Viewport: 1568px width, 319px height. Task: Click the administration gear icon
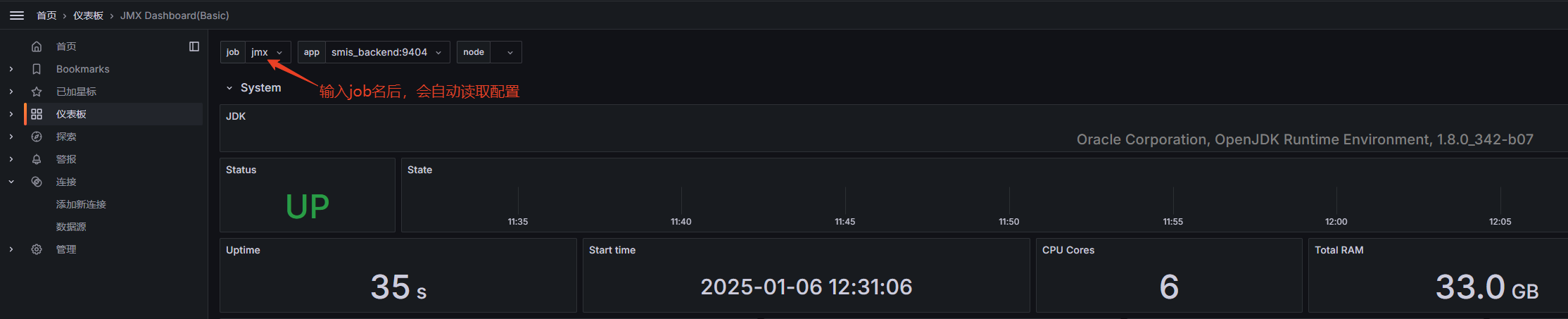tap(37, 249)
